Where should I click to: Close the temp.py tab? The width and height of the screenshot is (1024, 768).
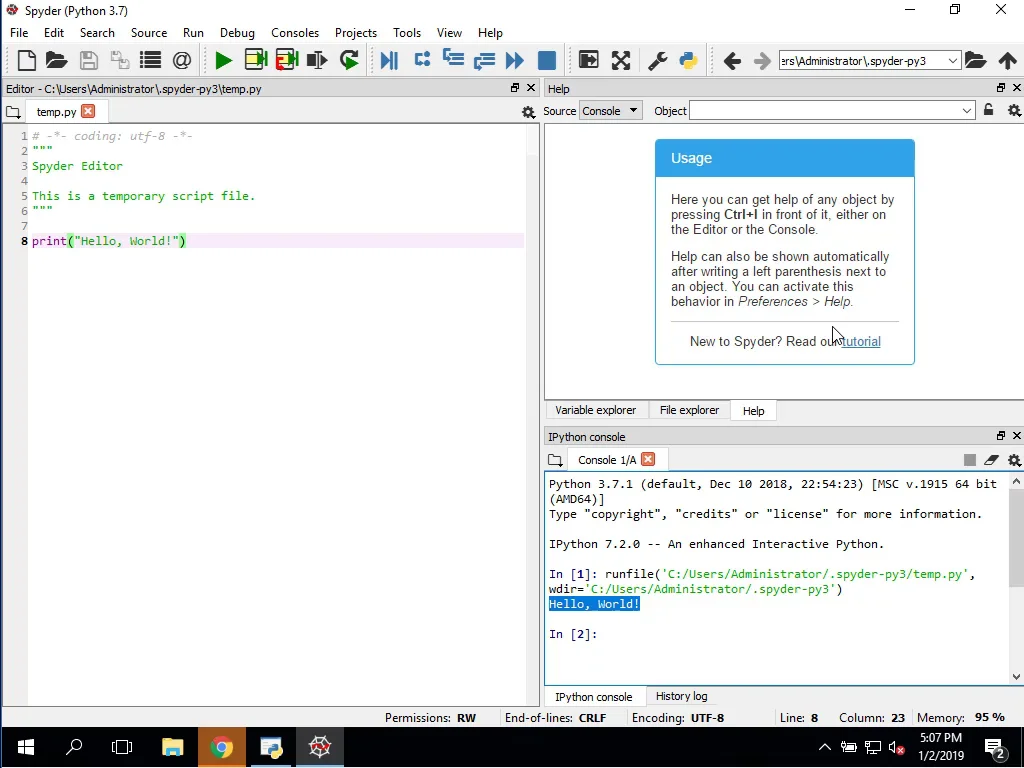(x=88, y=111)
